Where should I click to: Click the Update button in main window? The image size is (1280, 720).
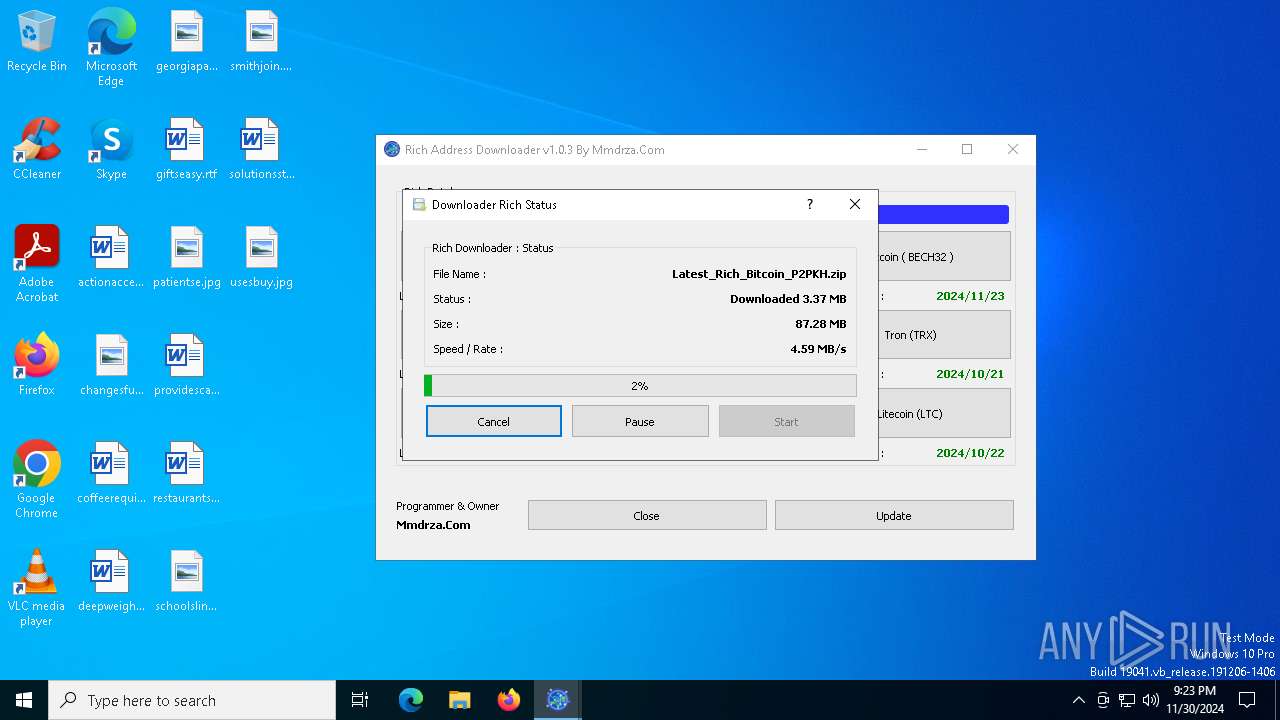coord(894,515)
